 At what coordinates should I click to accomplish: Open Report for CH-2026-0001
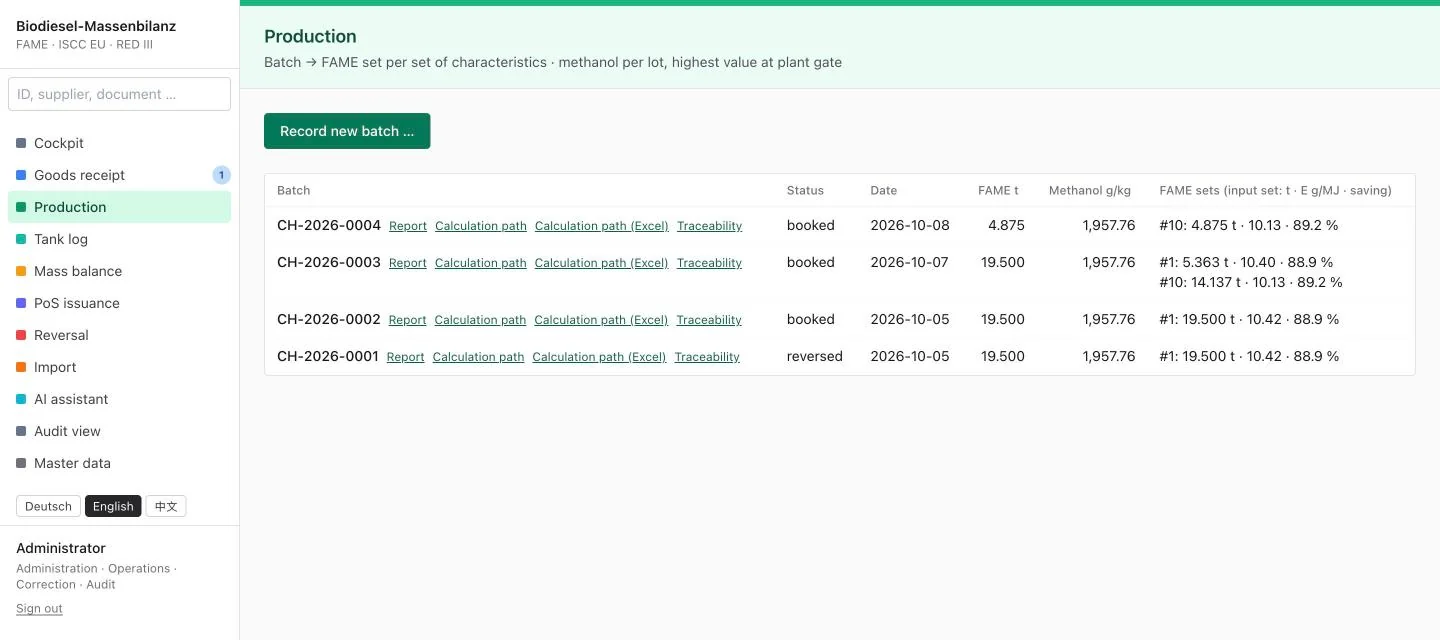(x=405, y=357)
